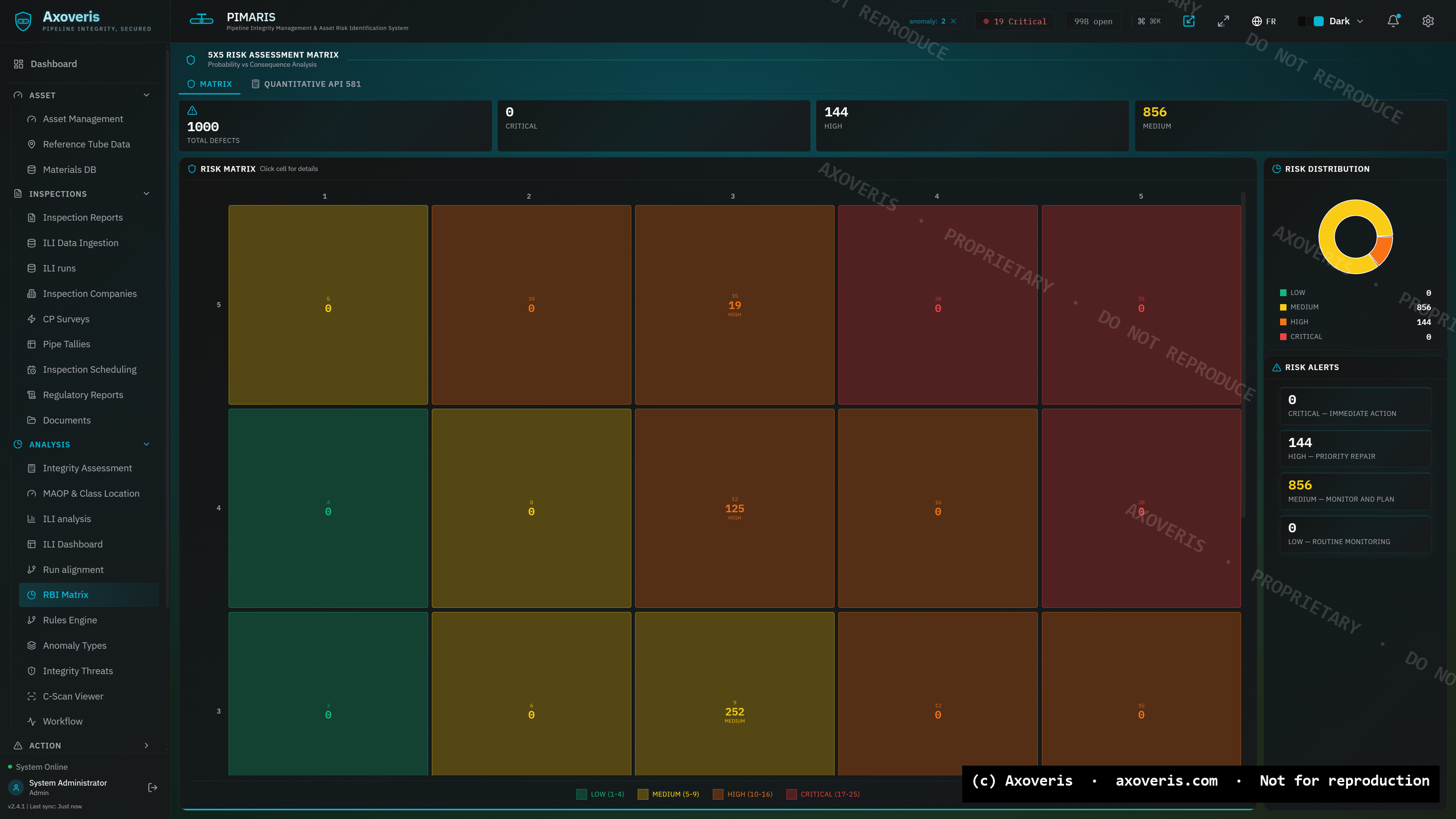
Task: Click the System Administrator user avatar
Action: pos(16,787)
